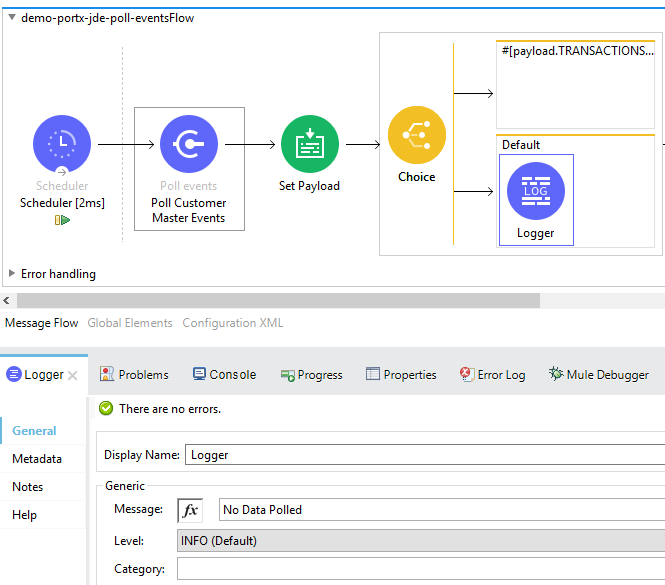
Task: Click the Set Payload label
Action: [309, 185]
